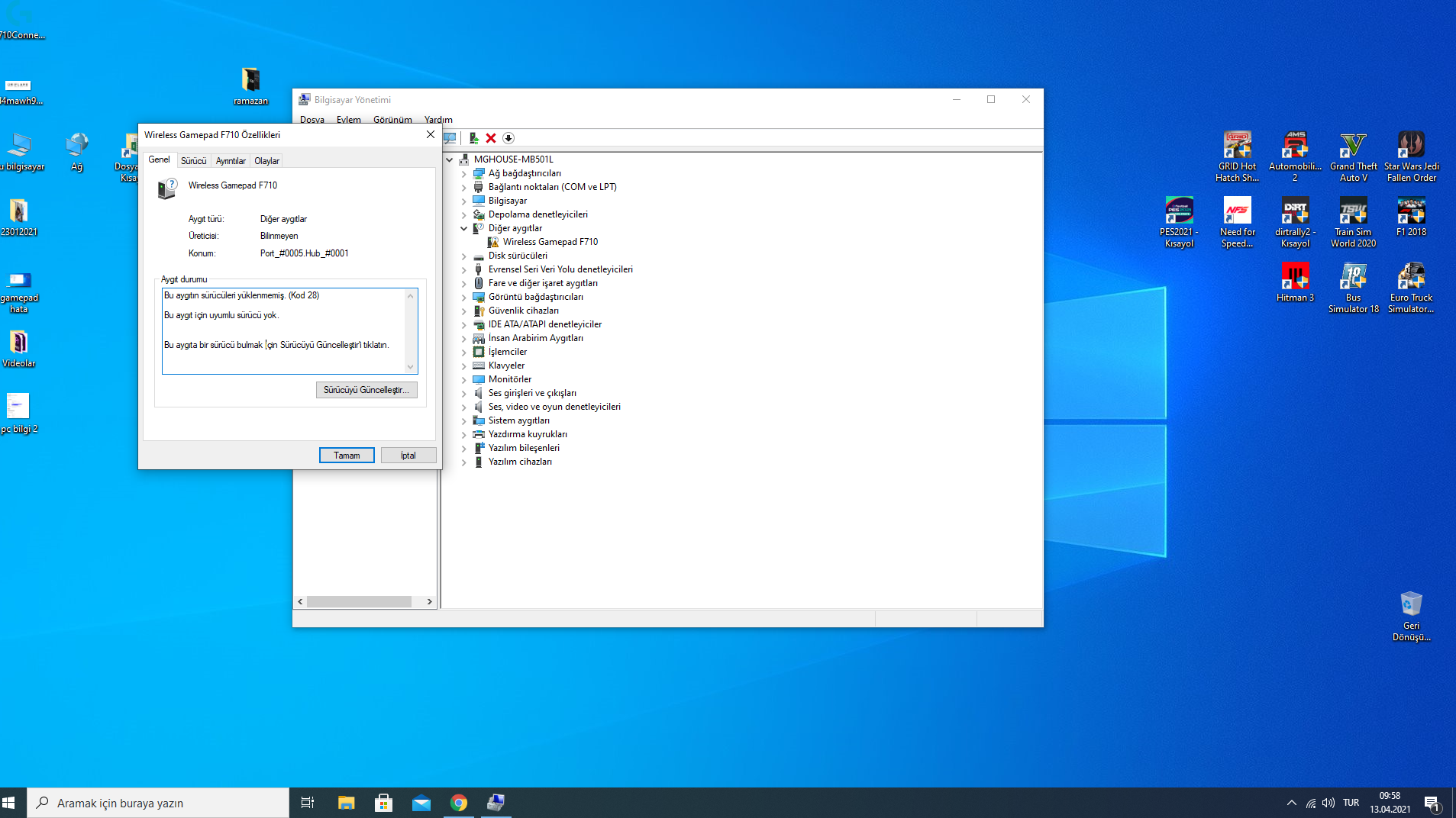Expand İnsan Arabirim Aygıtları category
This screenshot has width=1456, height=818.
(463, 338)
